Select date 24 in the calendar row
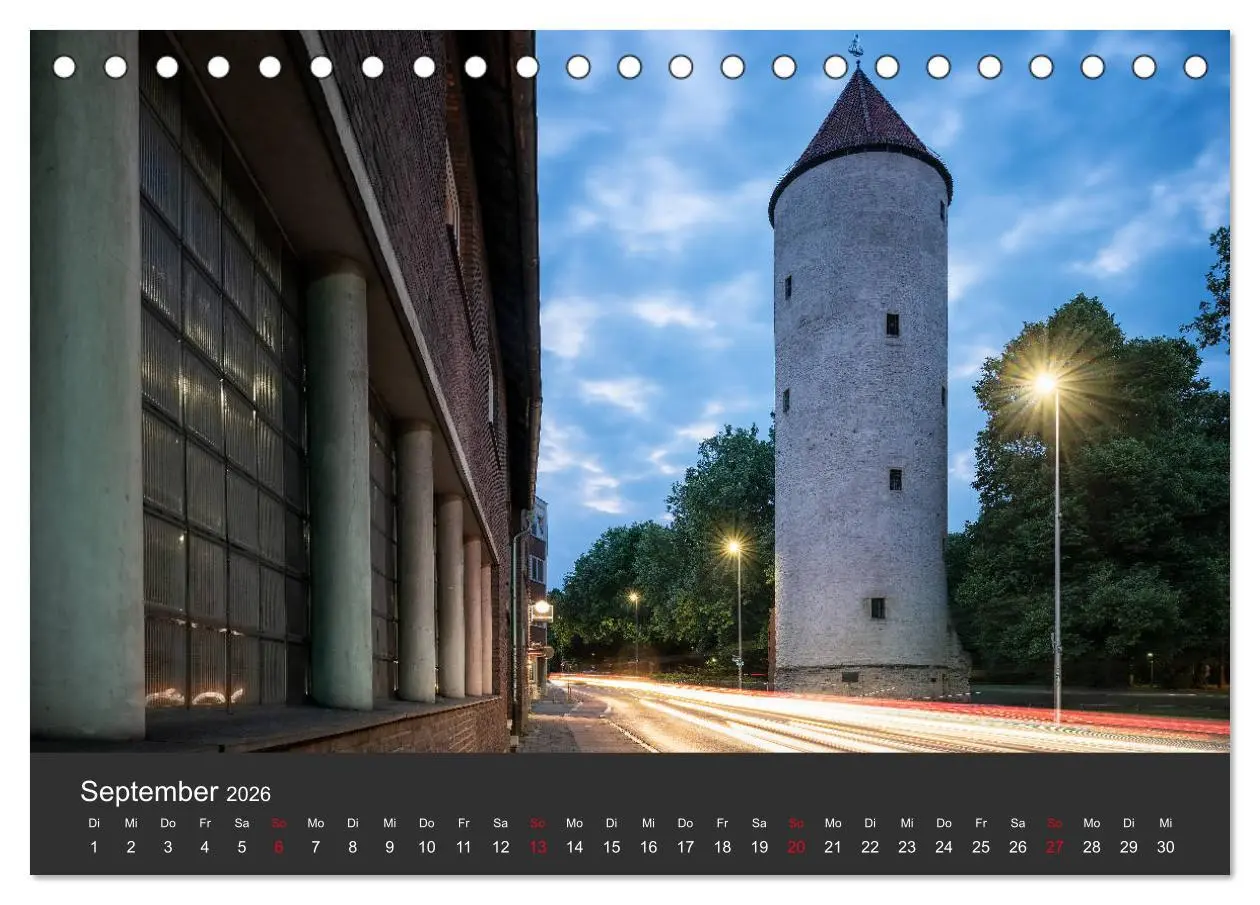 [944, 847]
